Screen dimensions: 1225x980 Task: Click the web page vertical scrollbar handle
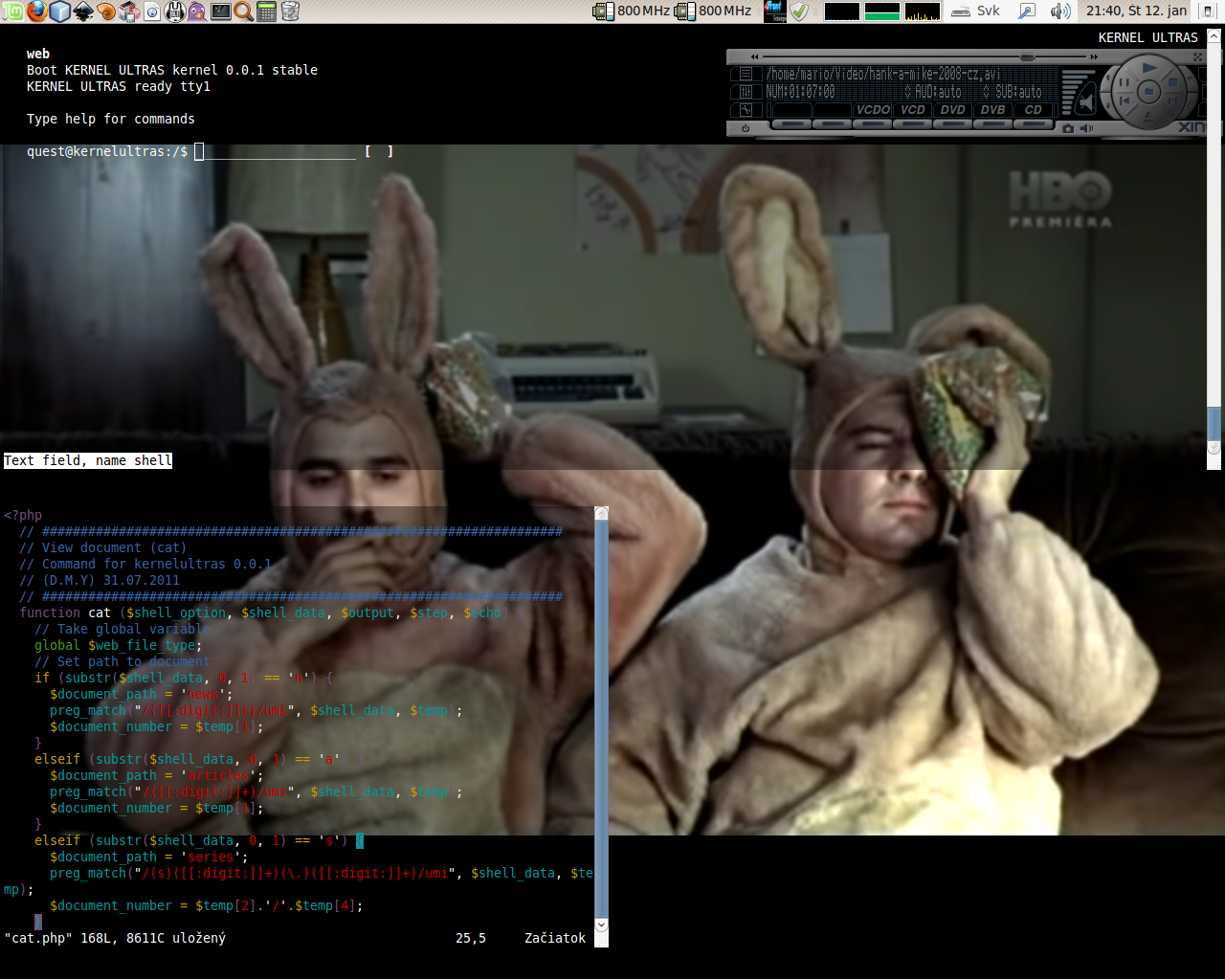pyautogui.click(x=1214, y=424)
